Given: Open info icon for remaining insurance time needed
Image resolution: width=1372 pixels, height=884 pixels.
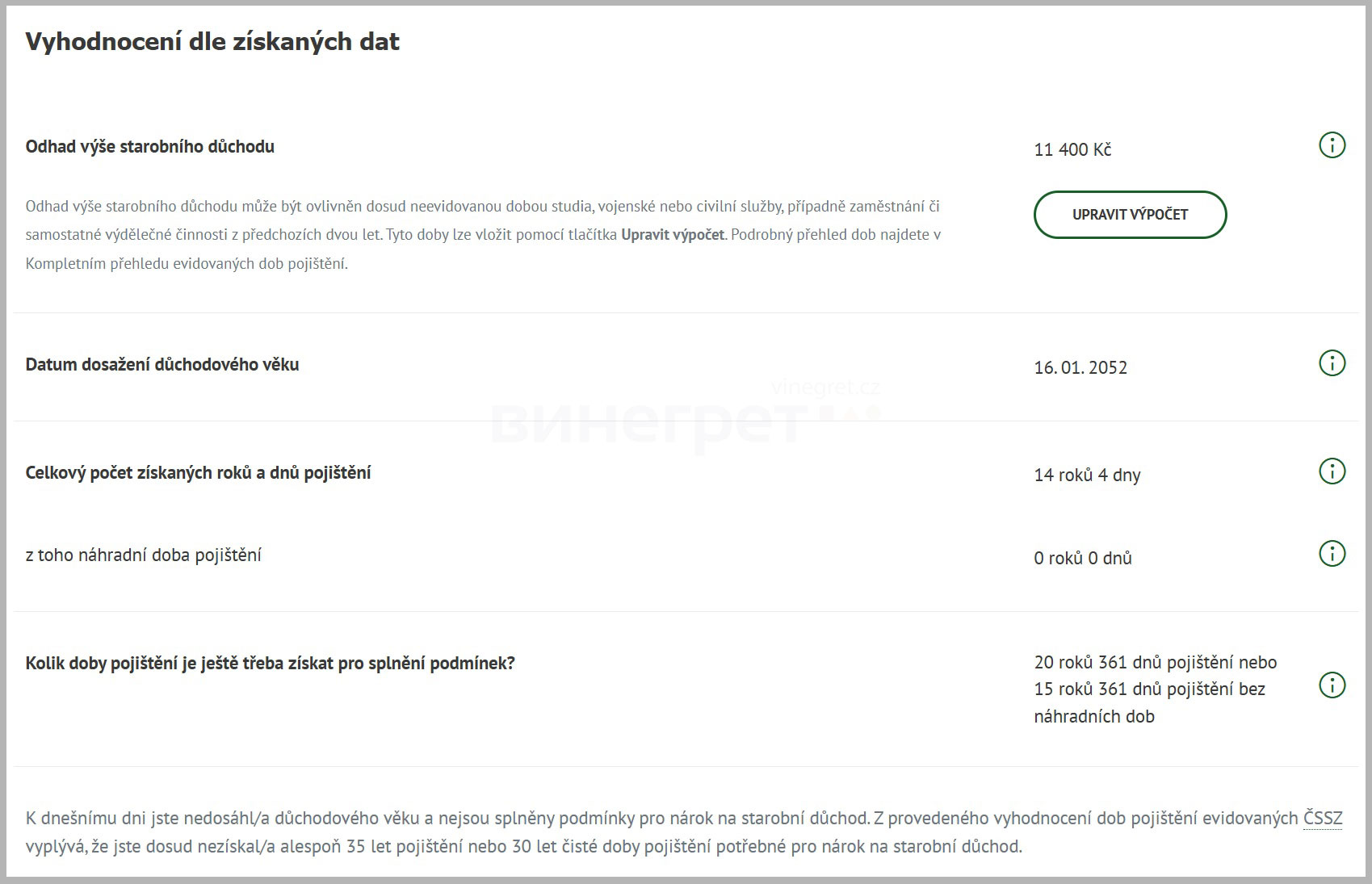Looking at the screenshot, I should pyautogui.click(x=1332, y=685).
